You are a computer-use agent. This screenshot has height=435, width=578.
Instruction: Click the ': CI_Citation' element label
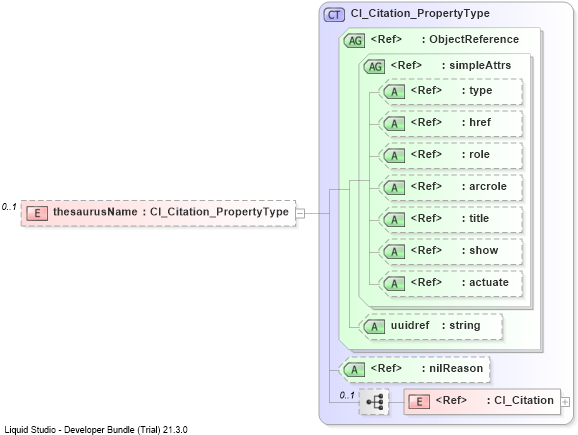click(520, 400)
